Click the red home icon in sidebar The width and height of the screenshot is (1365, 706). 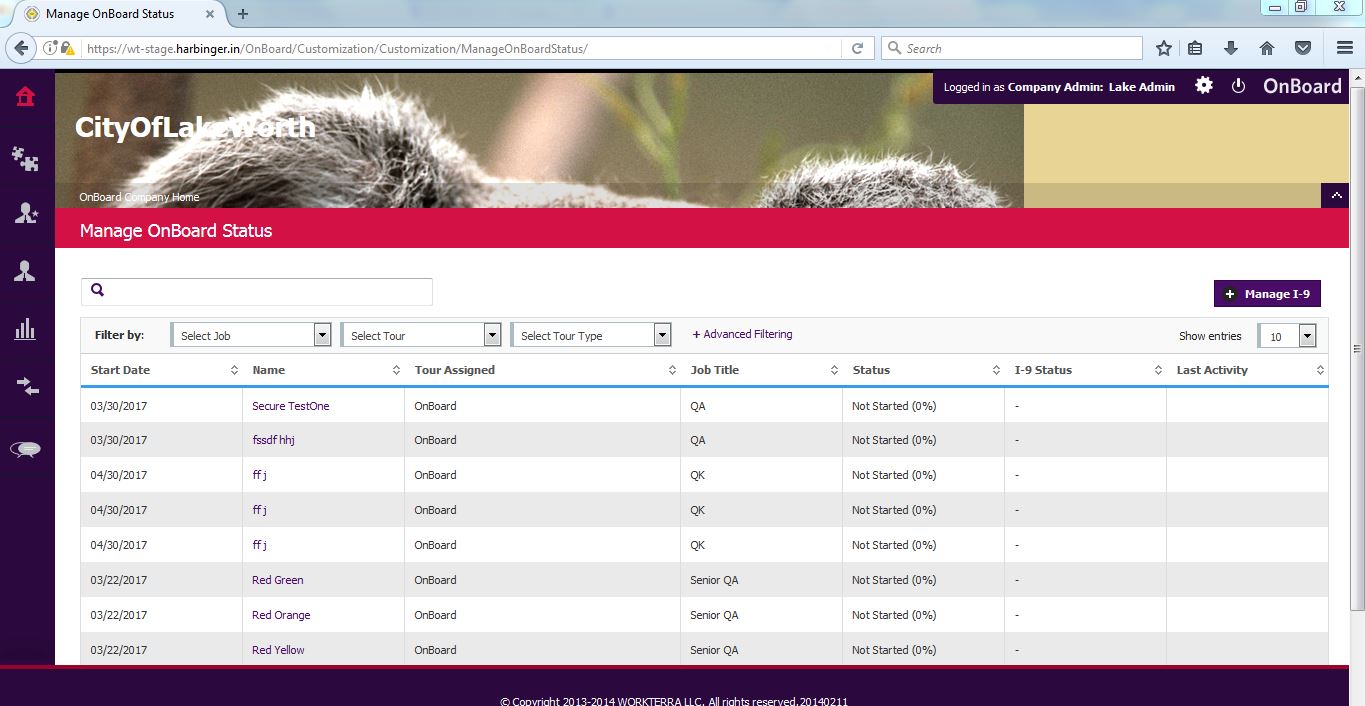tap(25, 97)
